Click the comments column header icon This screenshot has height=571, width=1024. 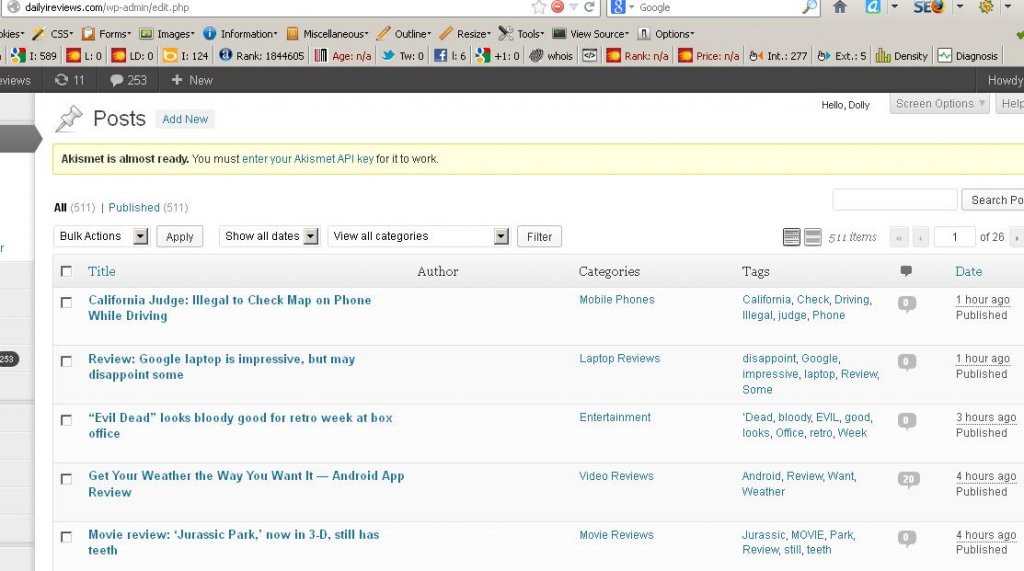[x=906, y=271]
